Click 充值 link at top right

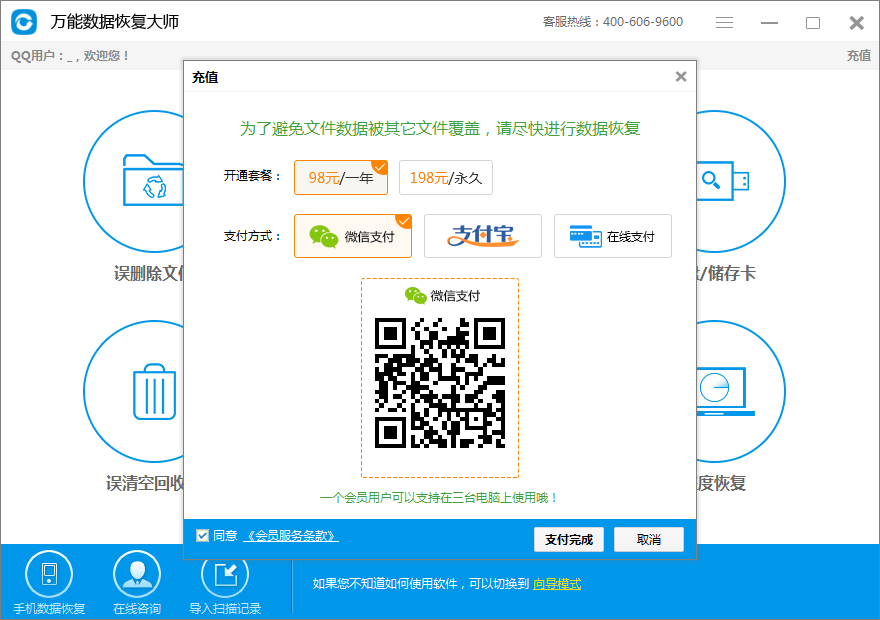(x=859, y=56)
